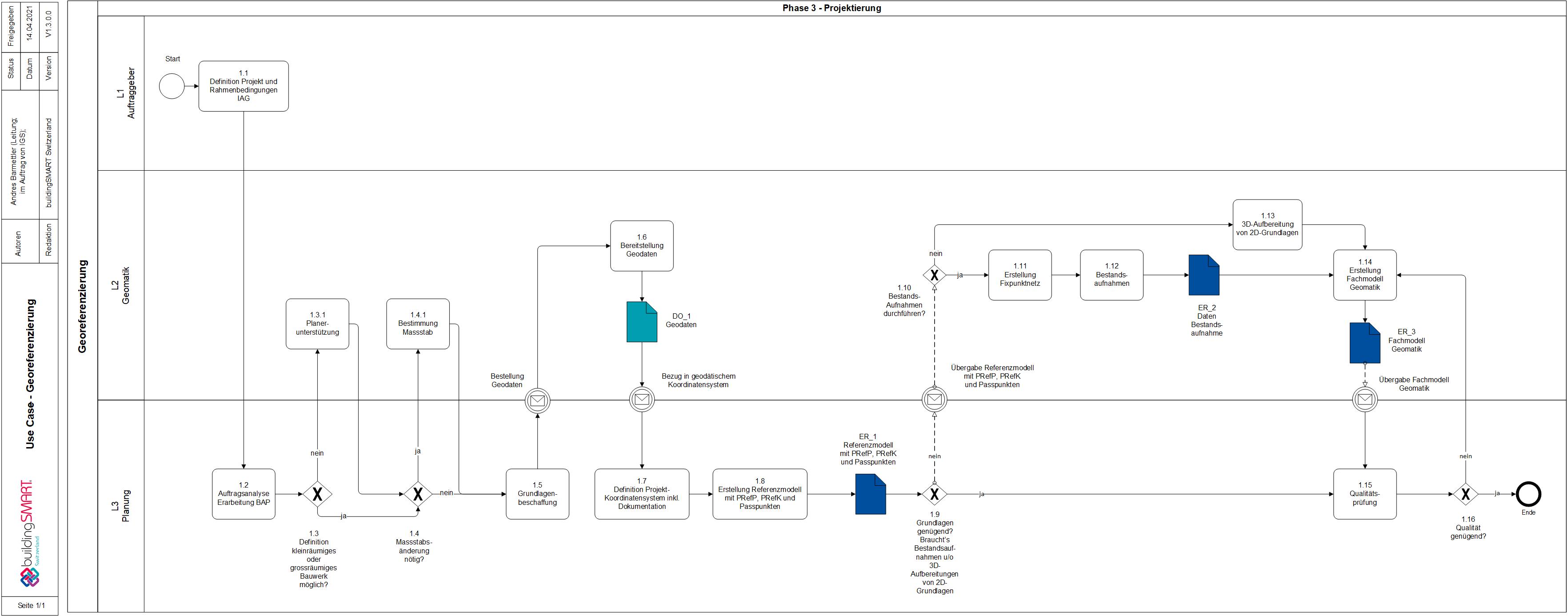The image size is (1568, 616).
Task: Click the ER_1 Referenzmodell label text
Action: click(x=868, y=449)
